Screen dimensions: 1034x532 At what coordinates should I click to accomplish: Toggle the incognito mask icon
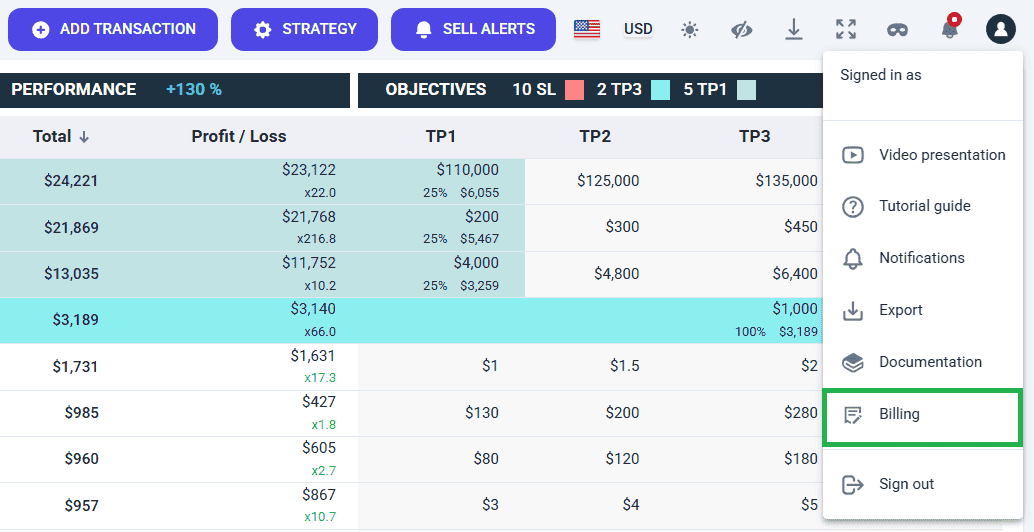897,30
